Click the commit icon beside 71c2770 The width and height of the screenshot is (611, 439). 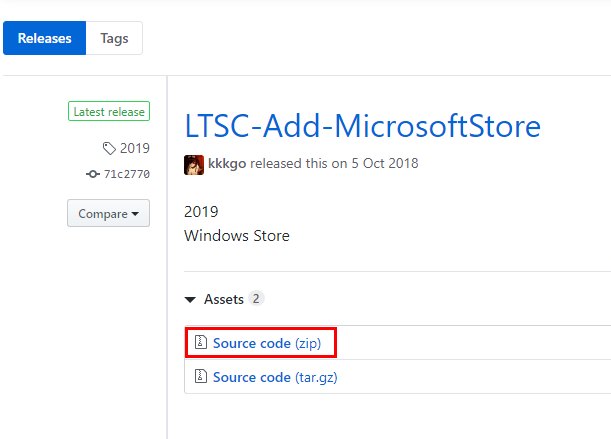click(x=93, y=174)
